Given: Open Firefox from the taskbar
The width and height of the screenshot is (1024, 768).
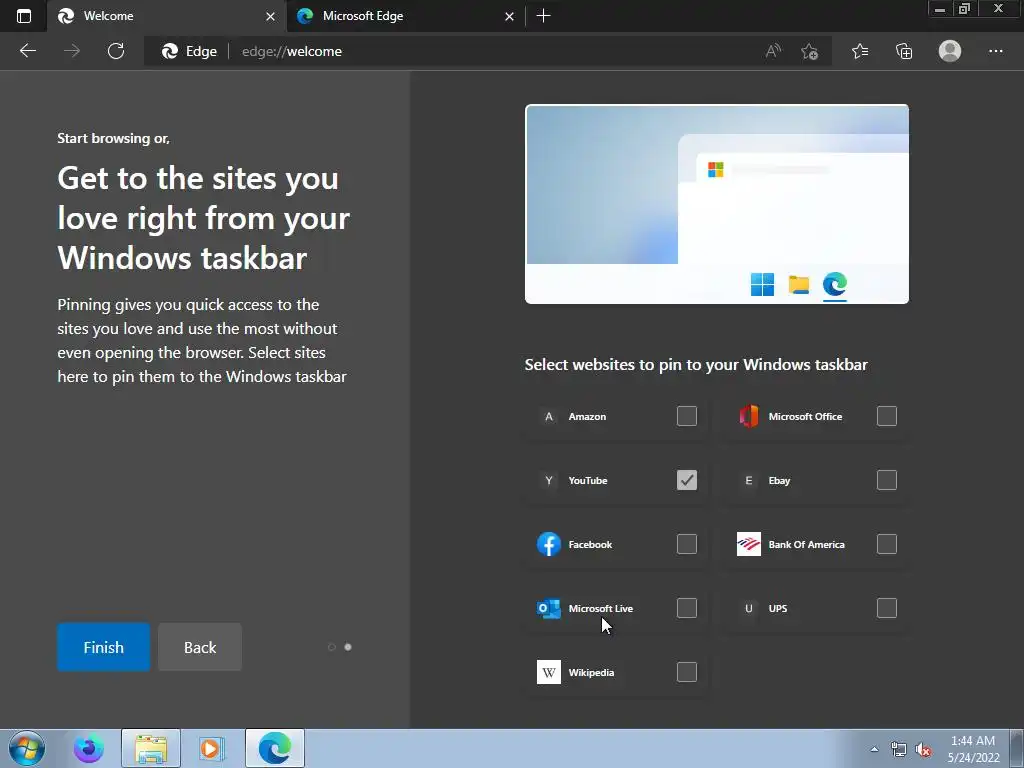Looking at the screenshot, I should [89, 748].
